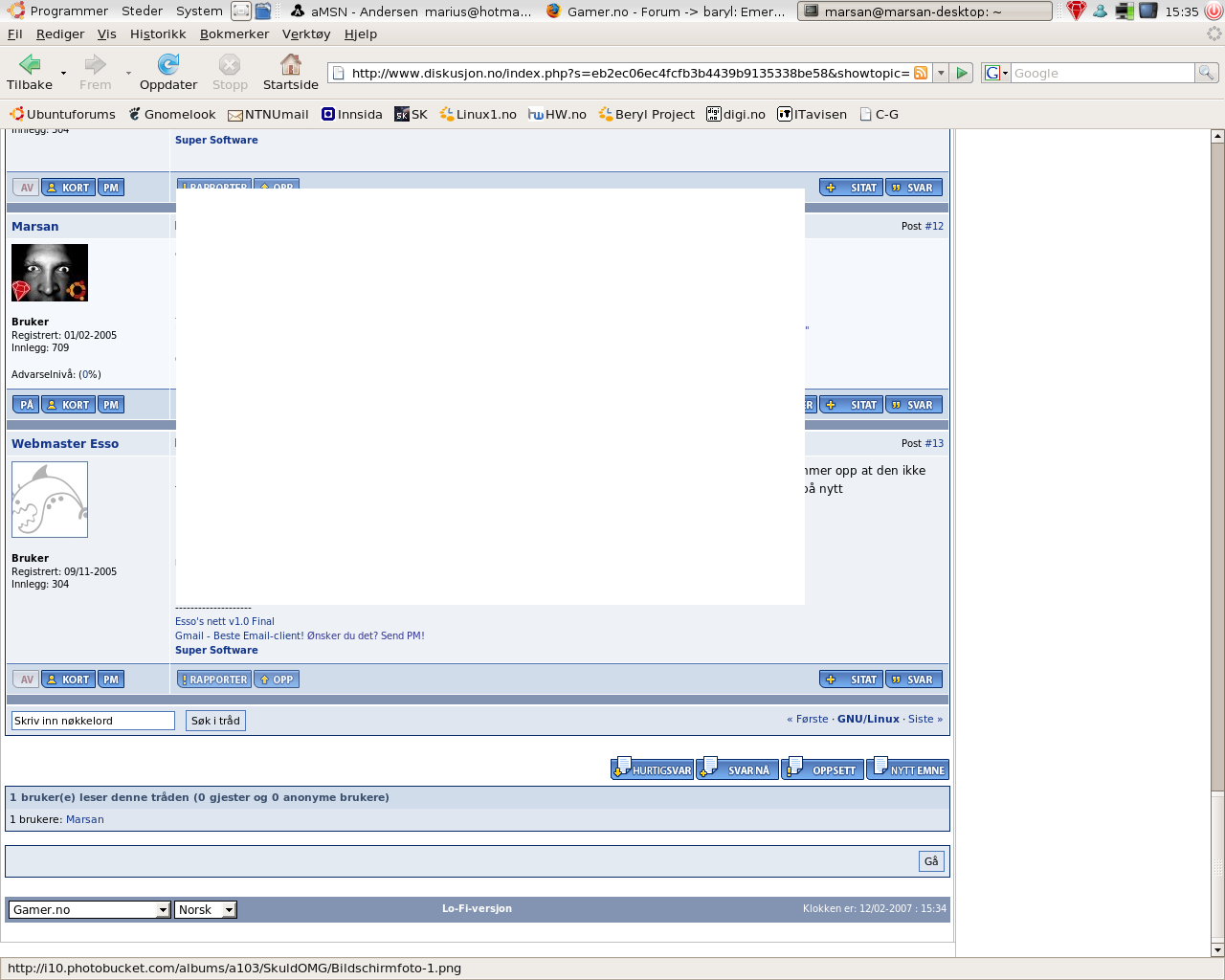Screen dimensions: 1225x980
Task: Go to the « Første thread link
Action: [x=808, y=719]
